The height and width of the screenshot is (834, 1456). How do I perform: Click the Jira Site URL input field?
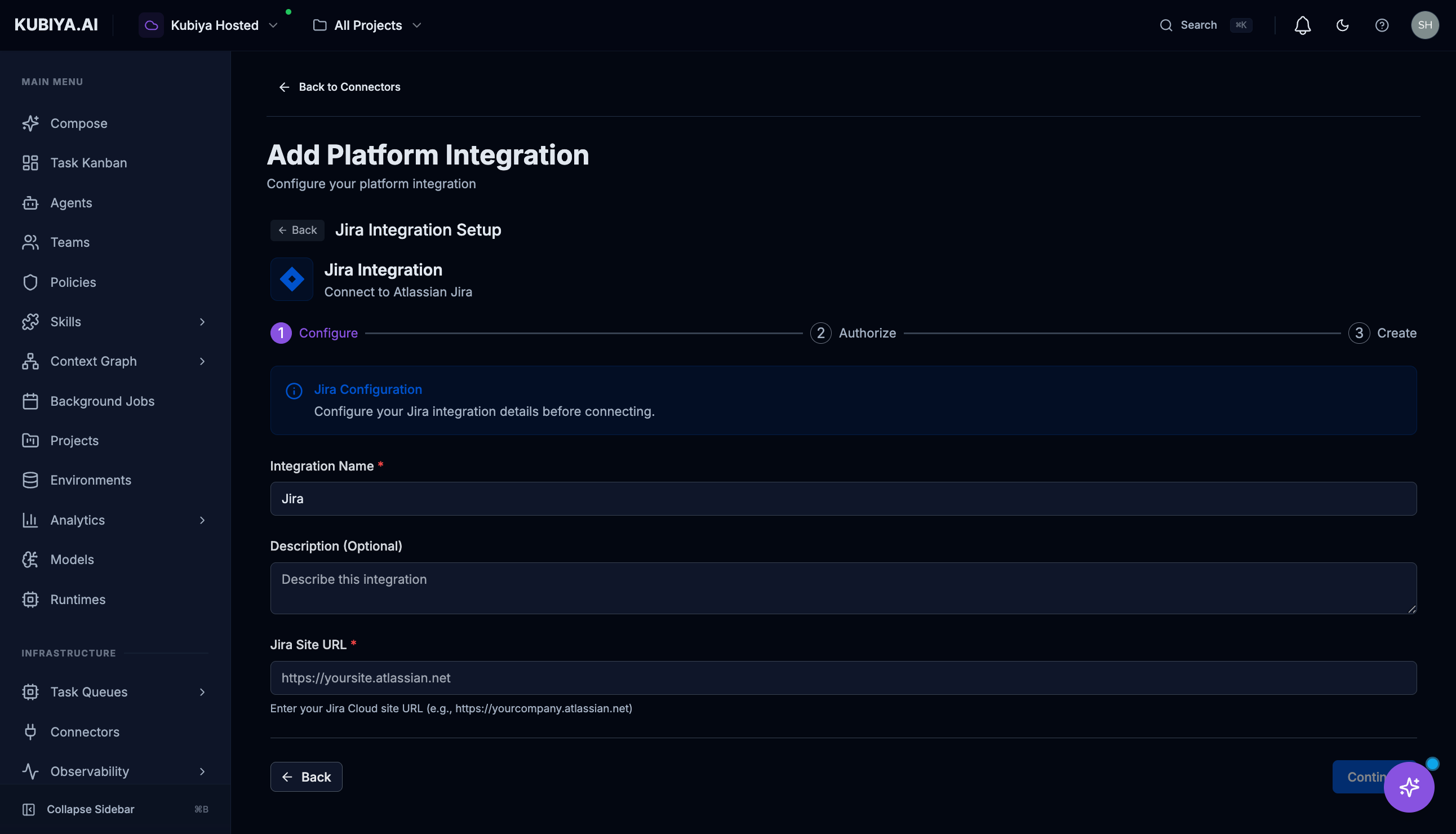842,677
